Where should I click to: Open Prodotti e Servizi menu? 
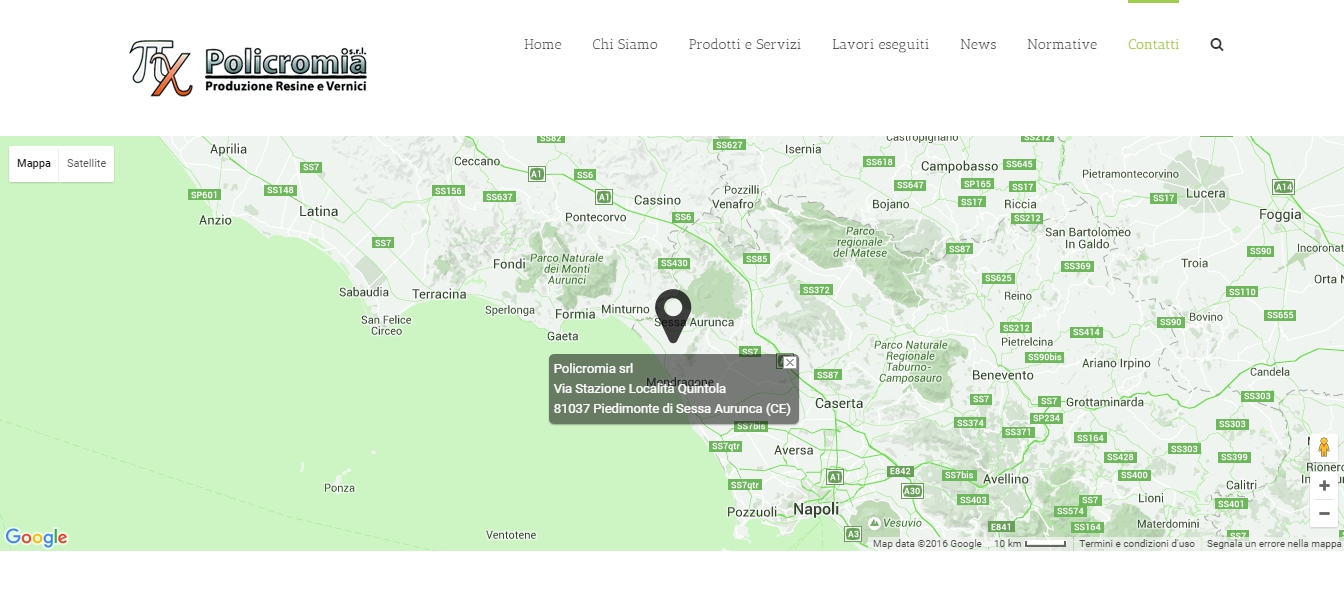tap(745, 44)
